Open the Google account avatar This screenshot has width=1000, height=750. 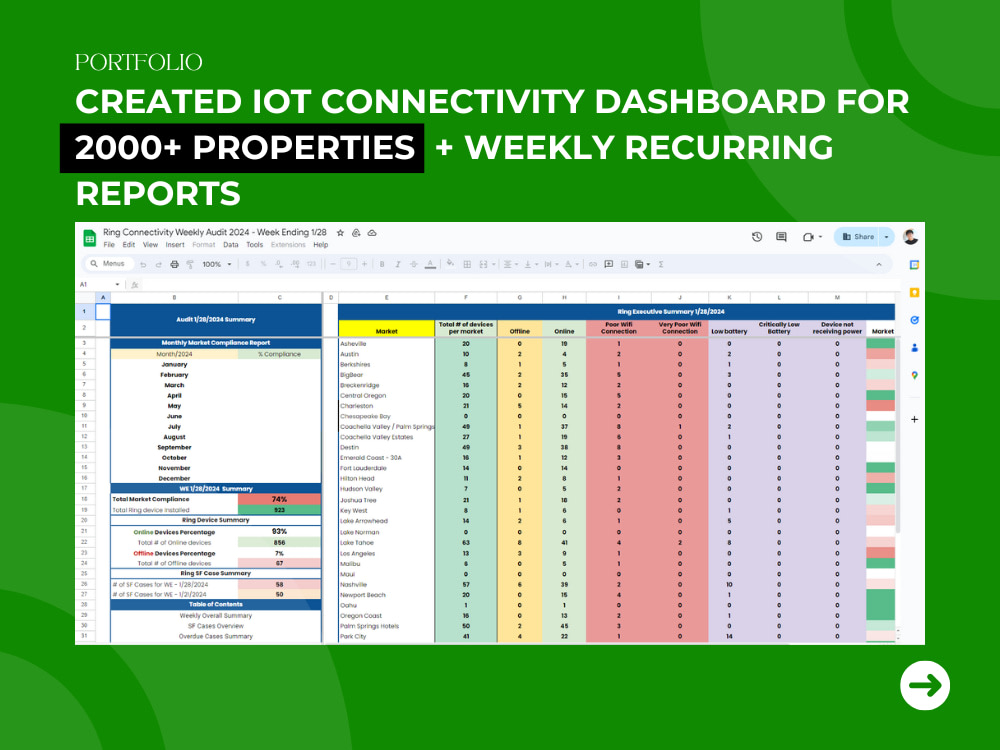pyautogui.click(x=911, y=237)
